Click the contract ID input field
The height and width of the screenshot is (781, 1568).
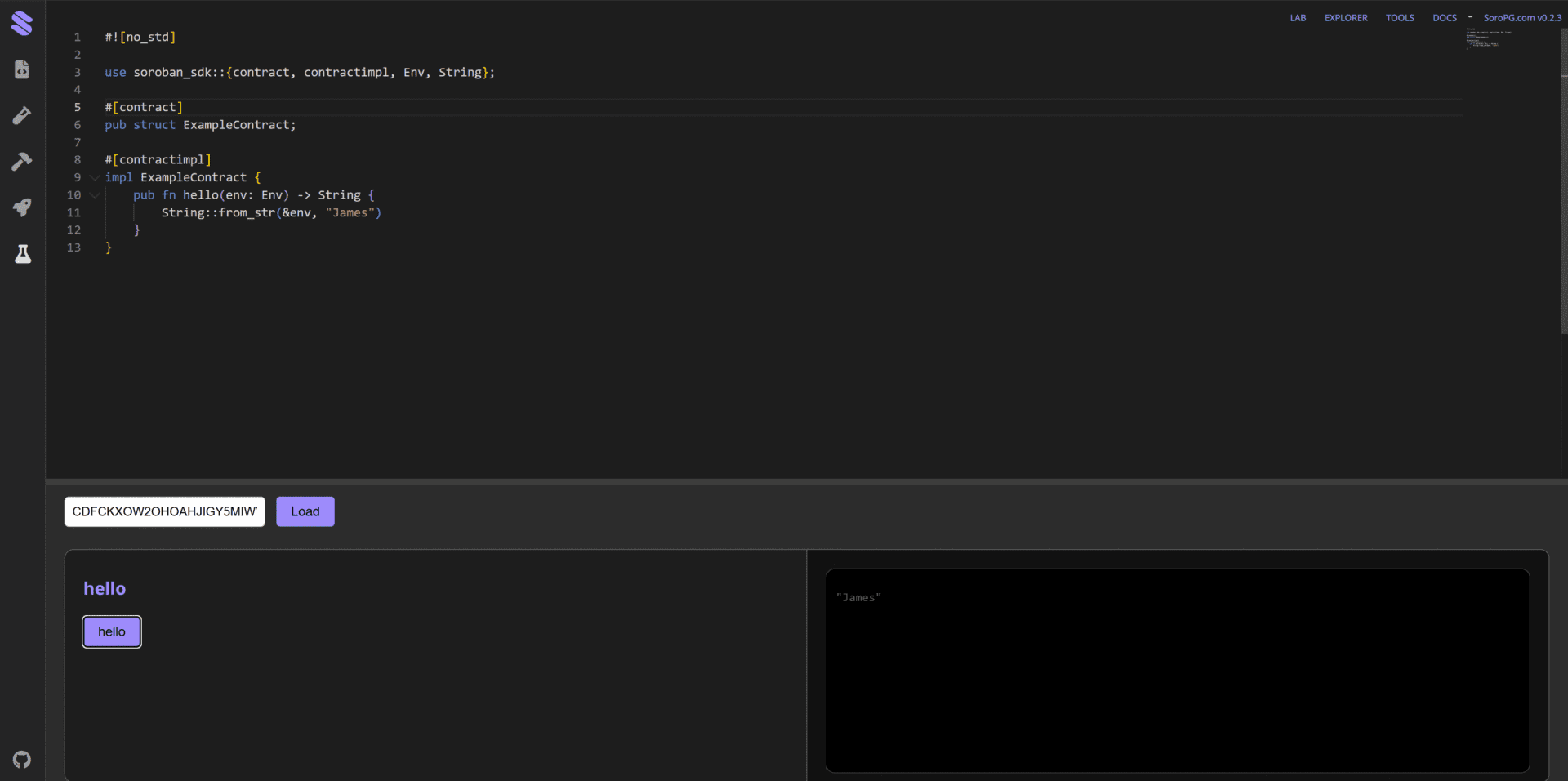(164, 511)
